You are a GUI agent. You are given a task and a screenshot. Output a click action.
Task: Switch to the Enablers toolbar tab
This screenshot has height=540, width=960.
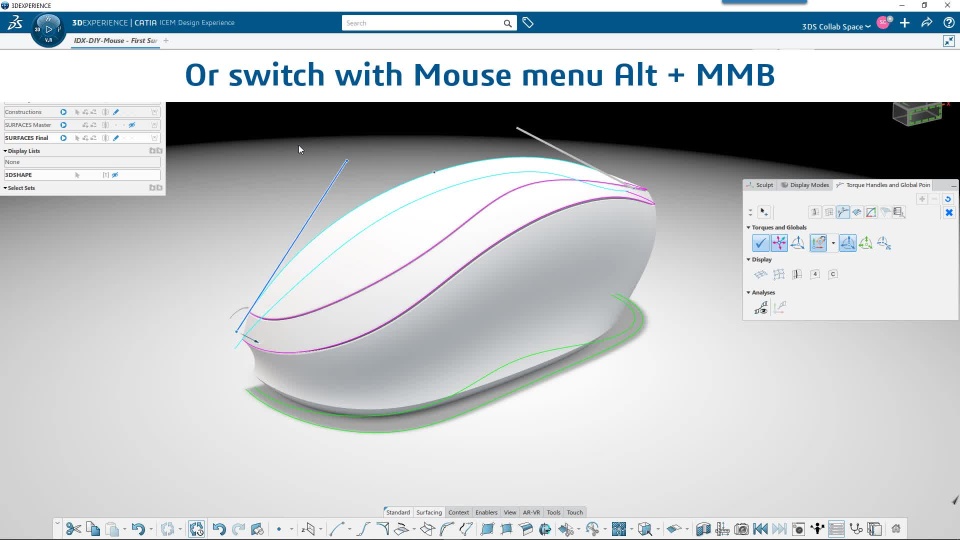(x=486, y=512)
